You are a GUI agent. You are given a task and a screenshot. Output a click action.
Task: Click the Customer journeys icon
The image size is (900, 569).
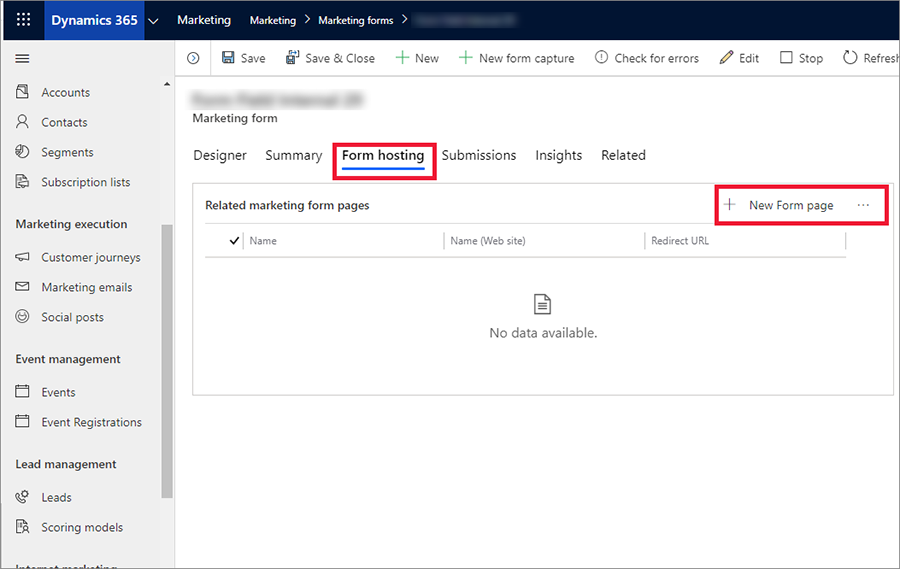(x=22, y=257)
